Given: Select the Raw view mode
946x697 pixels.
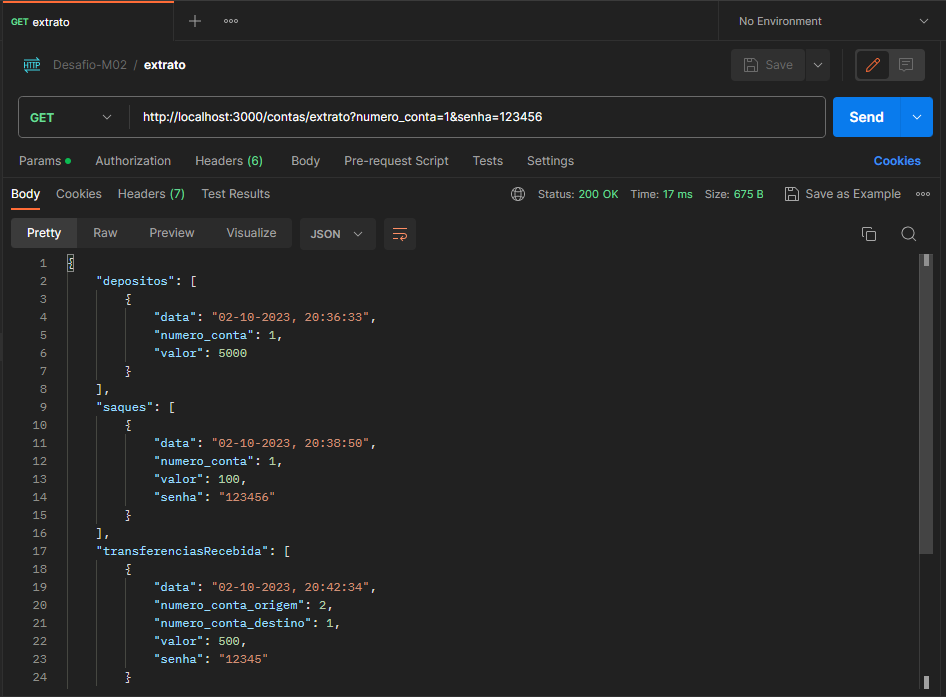Looking at the screenshot, I should (x=105, y=233).
